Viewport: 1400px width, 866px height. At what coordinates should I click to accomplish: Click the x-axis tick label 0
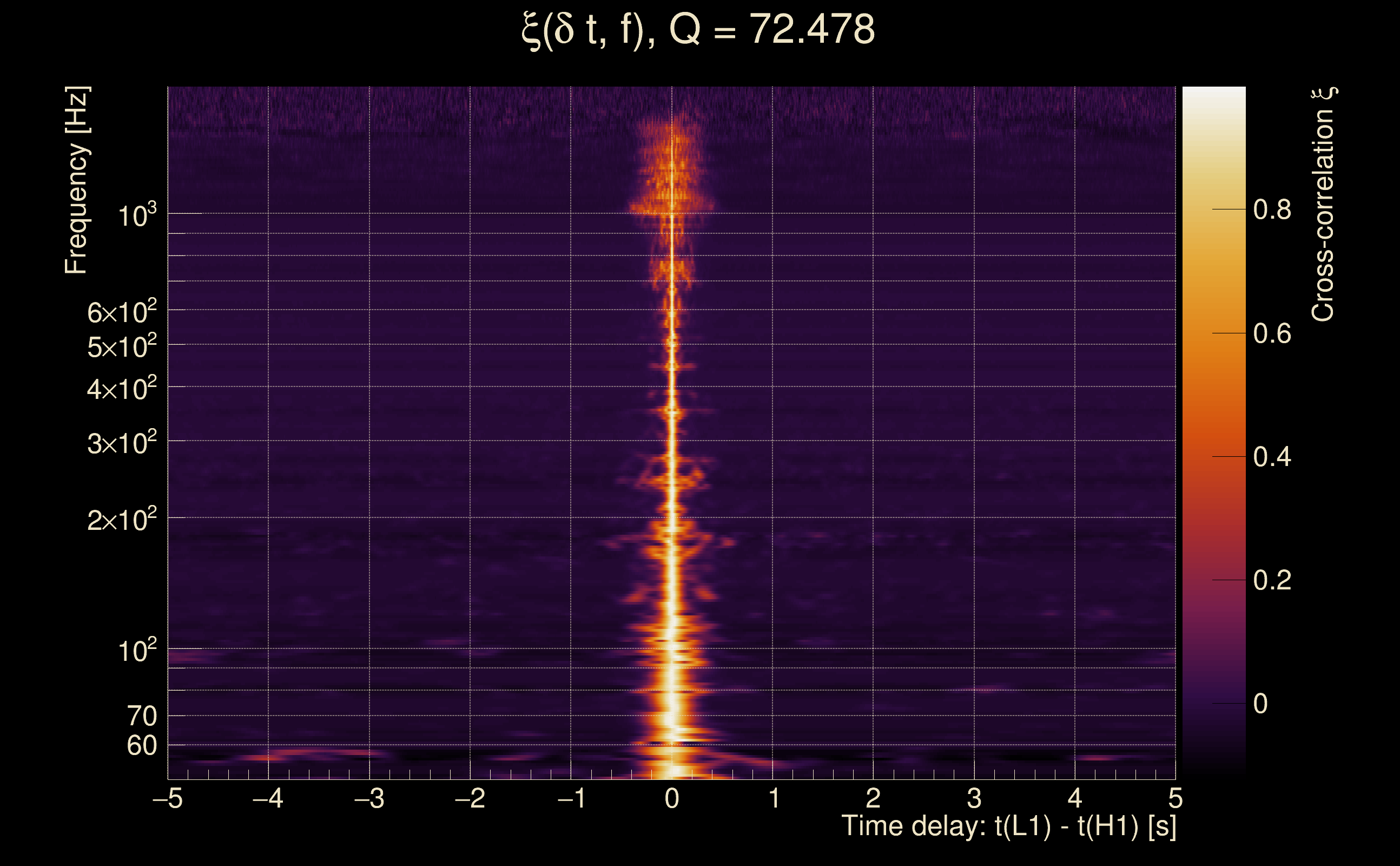click(x=672, y=798)
